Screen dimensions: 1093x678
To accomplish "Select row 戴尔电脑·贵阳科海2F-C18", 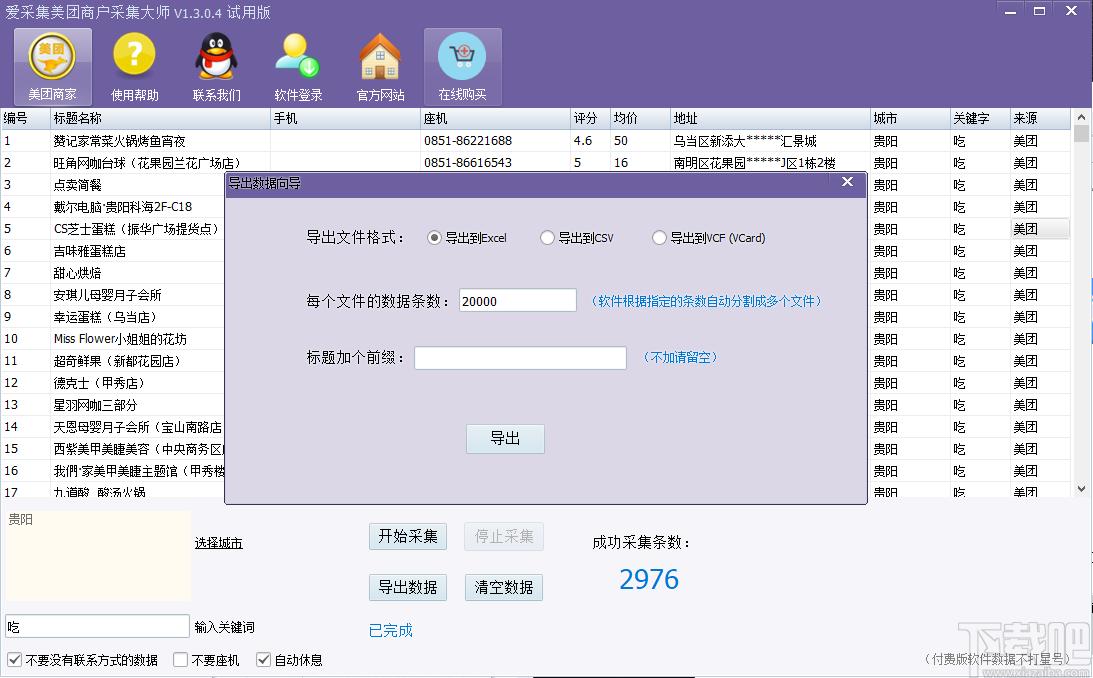I will coord(123,207).
